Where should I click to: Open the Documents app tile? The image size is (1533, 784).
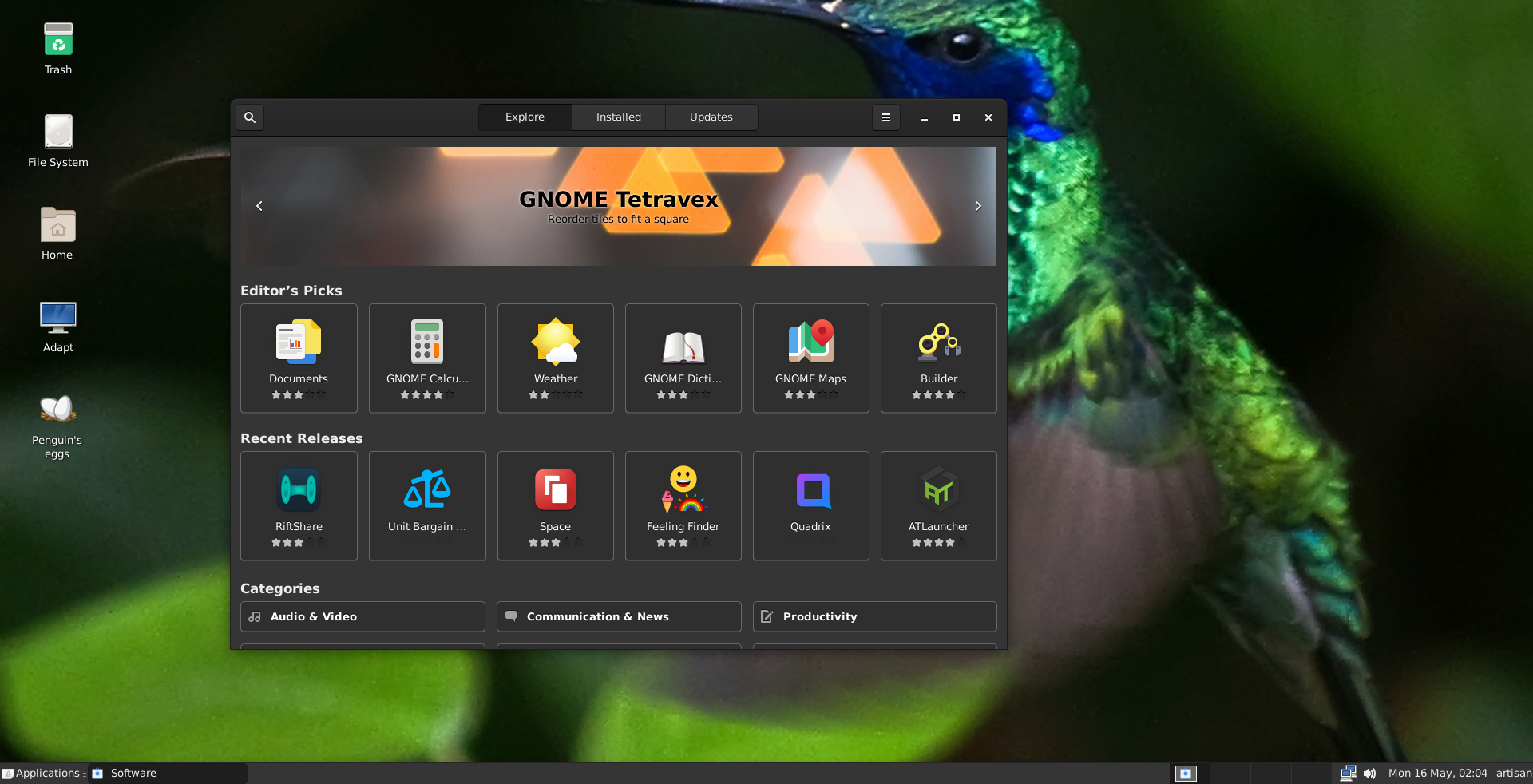299,358
